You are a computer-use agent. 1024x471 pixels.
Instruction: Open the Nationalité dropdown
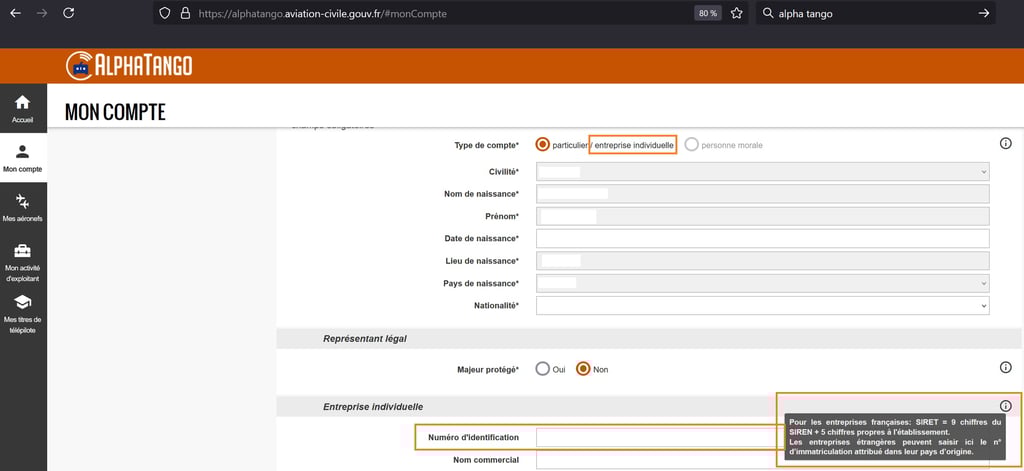coord(763,305)
